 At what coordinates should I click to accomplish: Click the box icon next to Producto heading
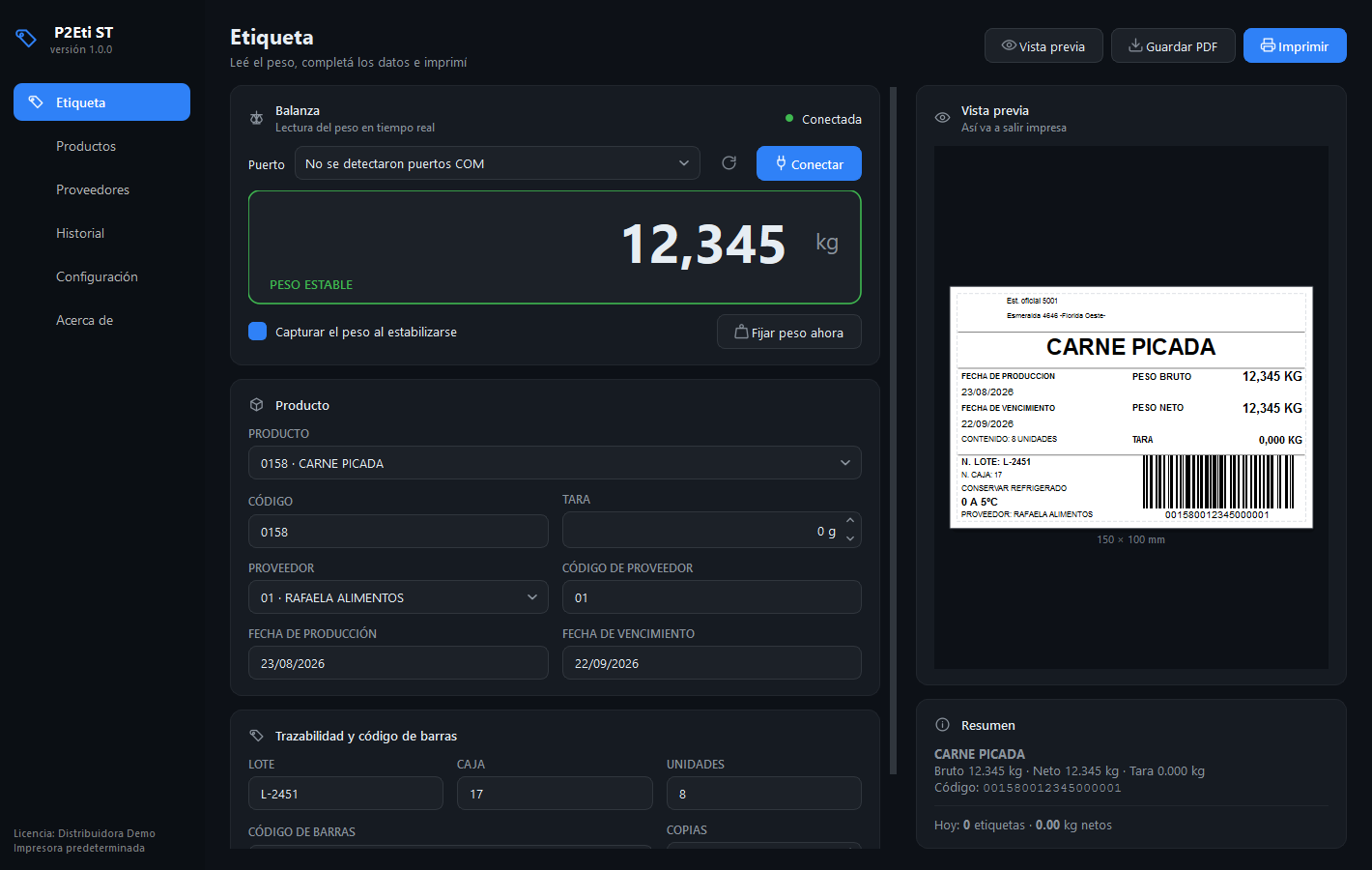pyautogui.click(x=256, y=405)
